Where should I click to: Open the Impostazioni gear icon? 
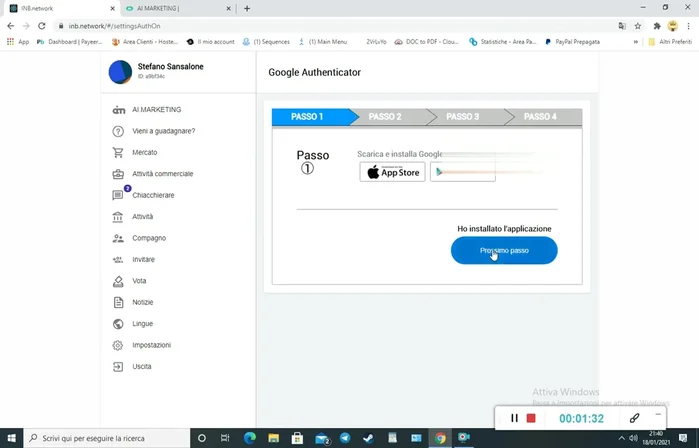118,345
